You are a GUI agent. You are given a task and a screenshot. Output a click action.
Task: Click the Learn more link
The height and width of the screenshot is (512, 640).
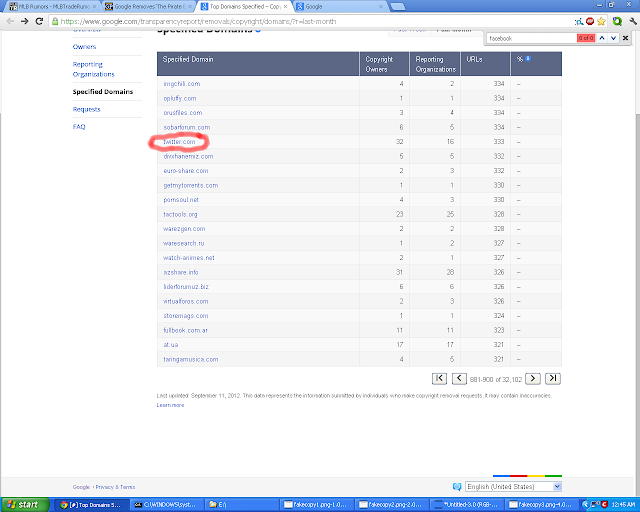170,405
